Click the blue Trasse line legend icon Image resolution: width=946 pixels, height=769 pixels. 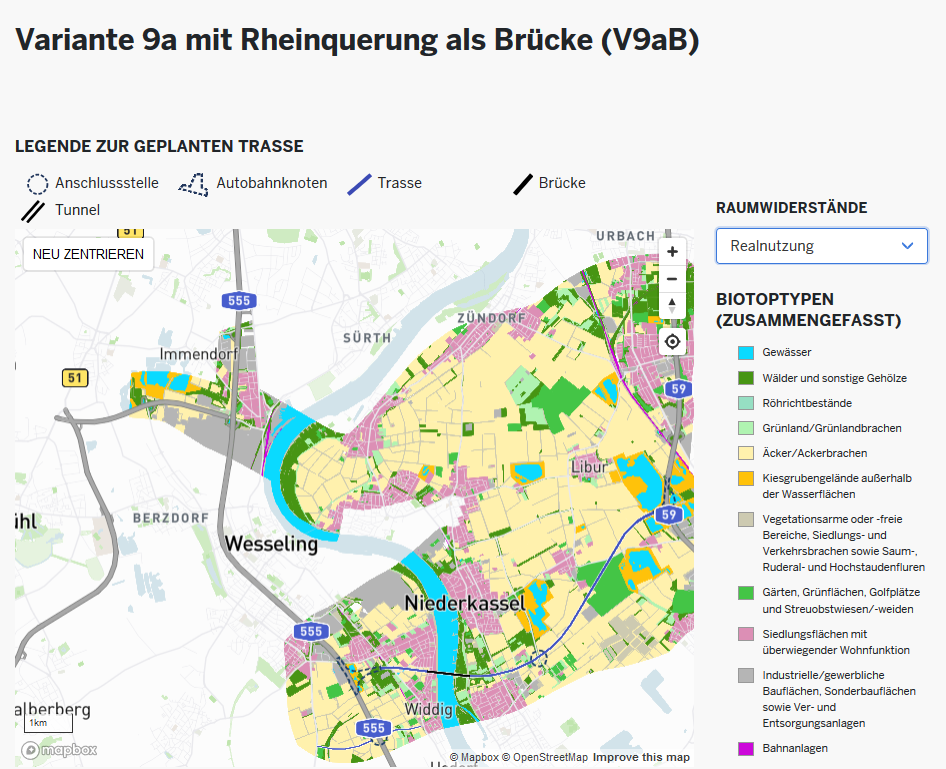[359, 184]
